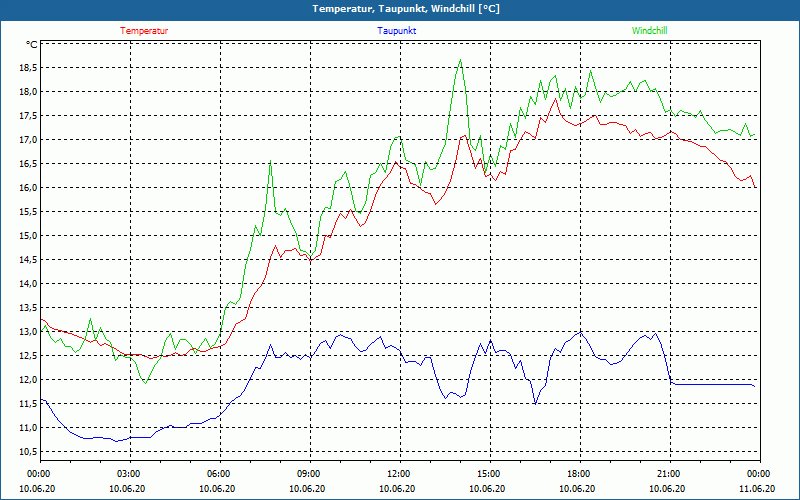Click the 09:00 time axis label
This screenshot has width=800, height=500.
pyautogui.click(x=309, y=474)
